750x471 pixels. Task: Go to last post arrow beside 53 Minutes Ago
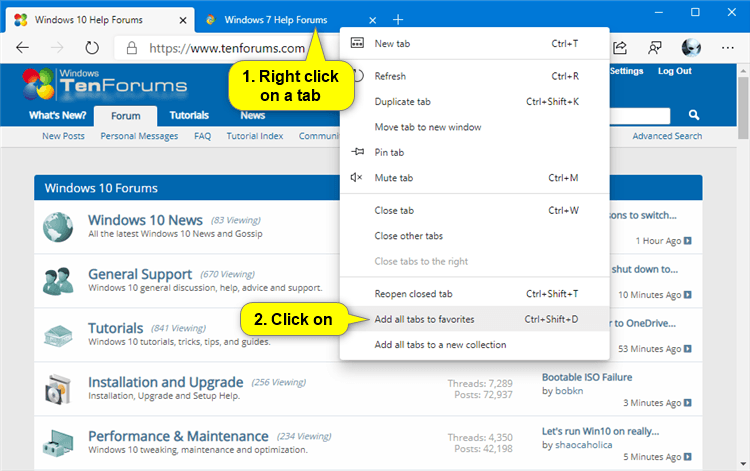tap(687, 349)
